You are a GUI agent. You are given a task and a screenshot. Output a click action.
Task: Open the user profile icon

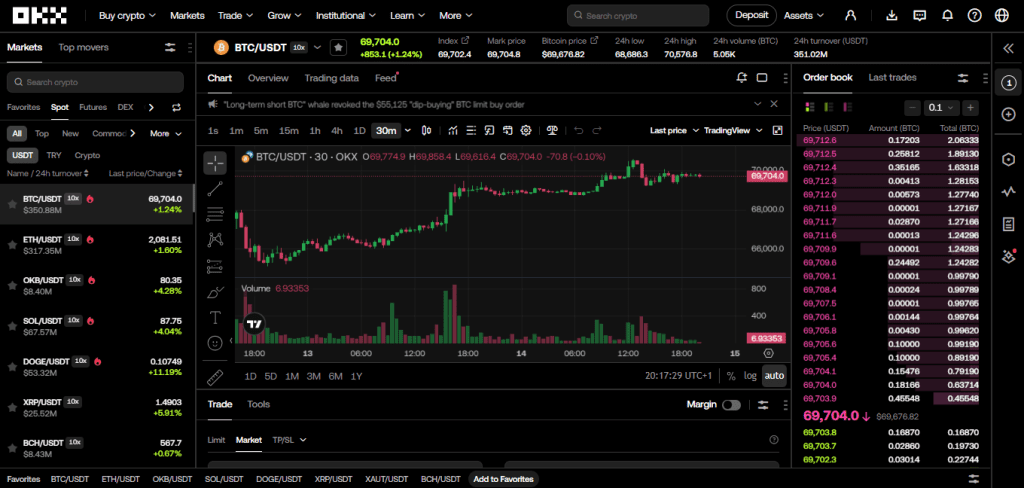[x=850, y=15]
